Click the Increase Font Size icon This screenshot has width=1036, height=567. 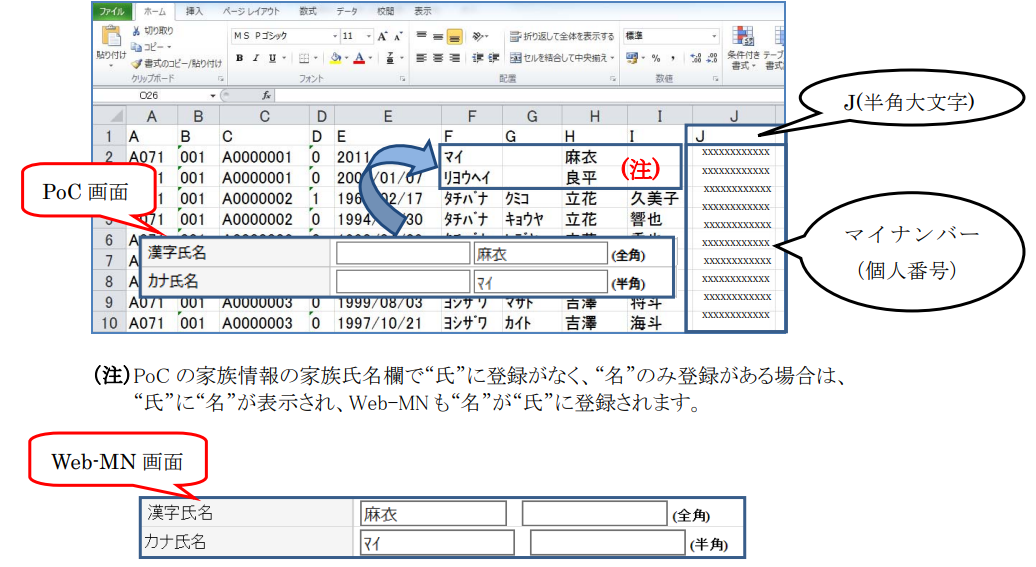[383, 36]
